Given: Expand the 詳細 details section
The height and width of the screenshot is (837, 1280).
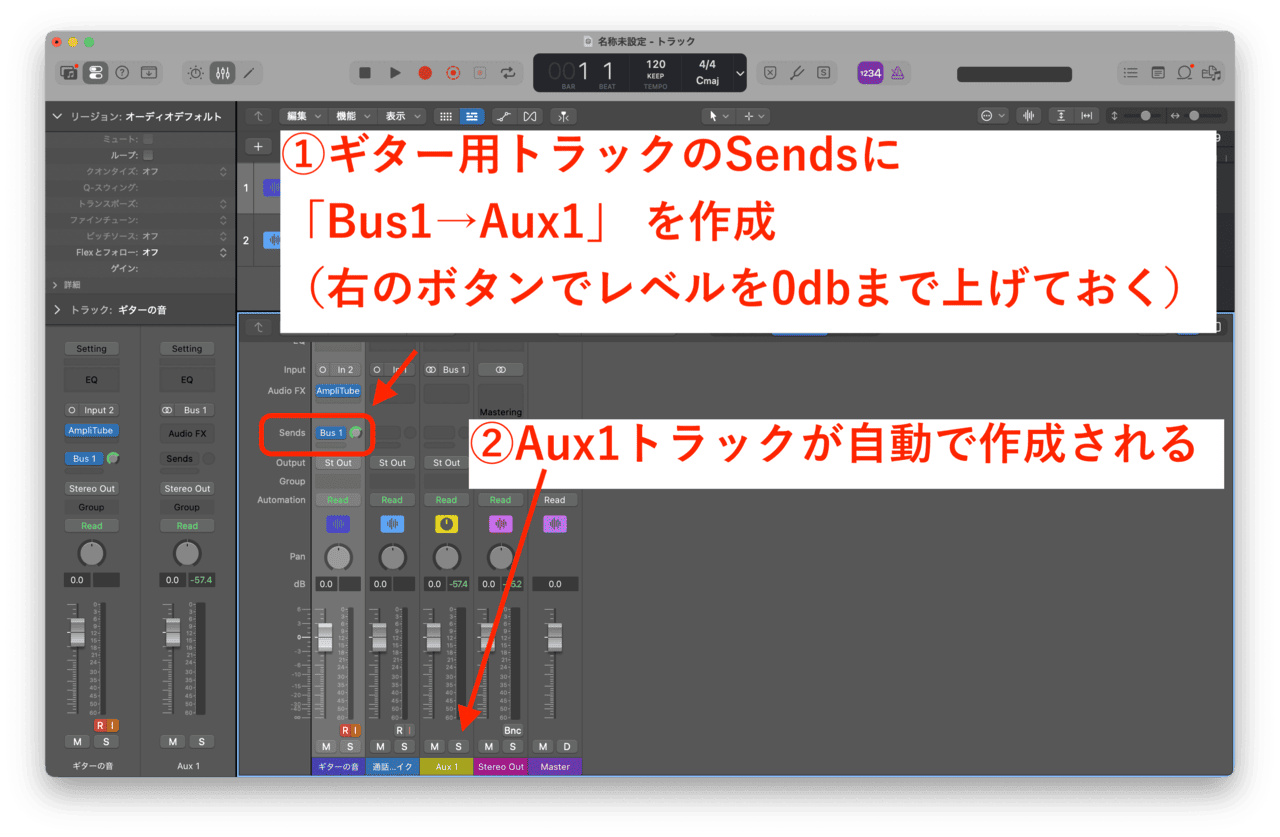Looking at the screenshot, I should [56, 285].
